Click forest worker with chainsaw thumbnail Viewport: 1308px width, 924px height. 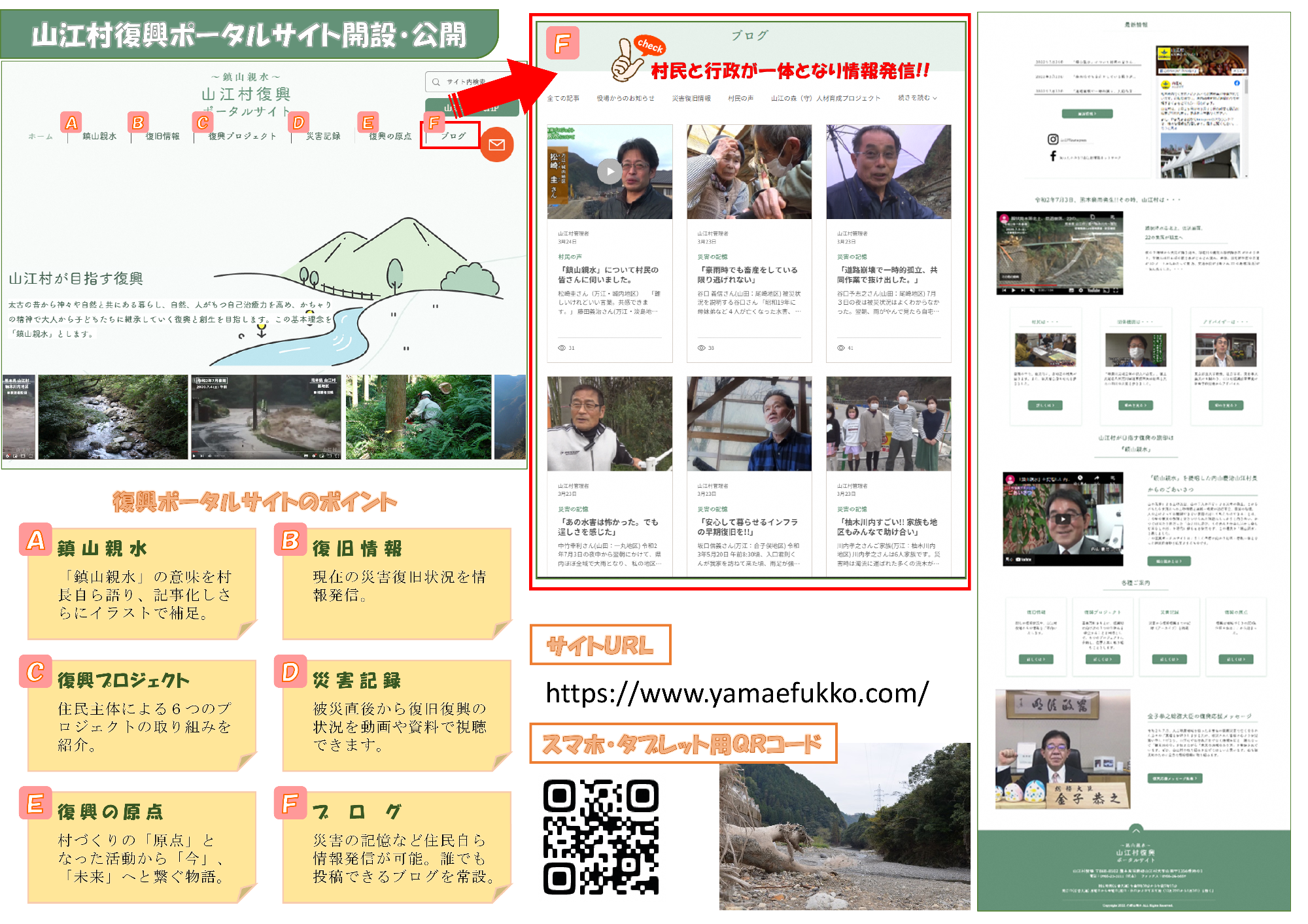coord(419,417)
